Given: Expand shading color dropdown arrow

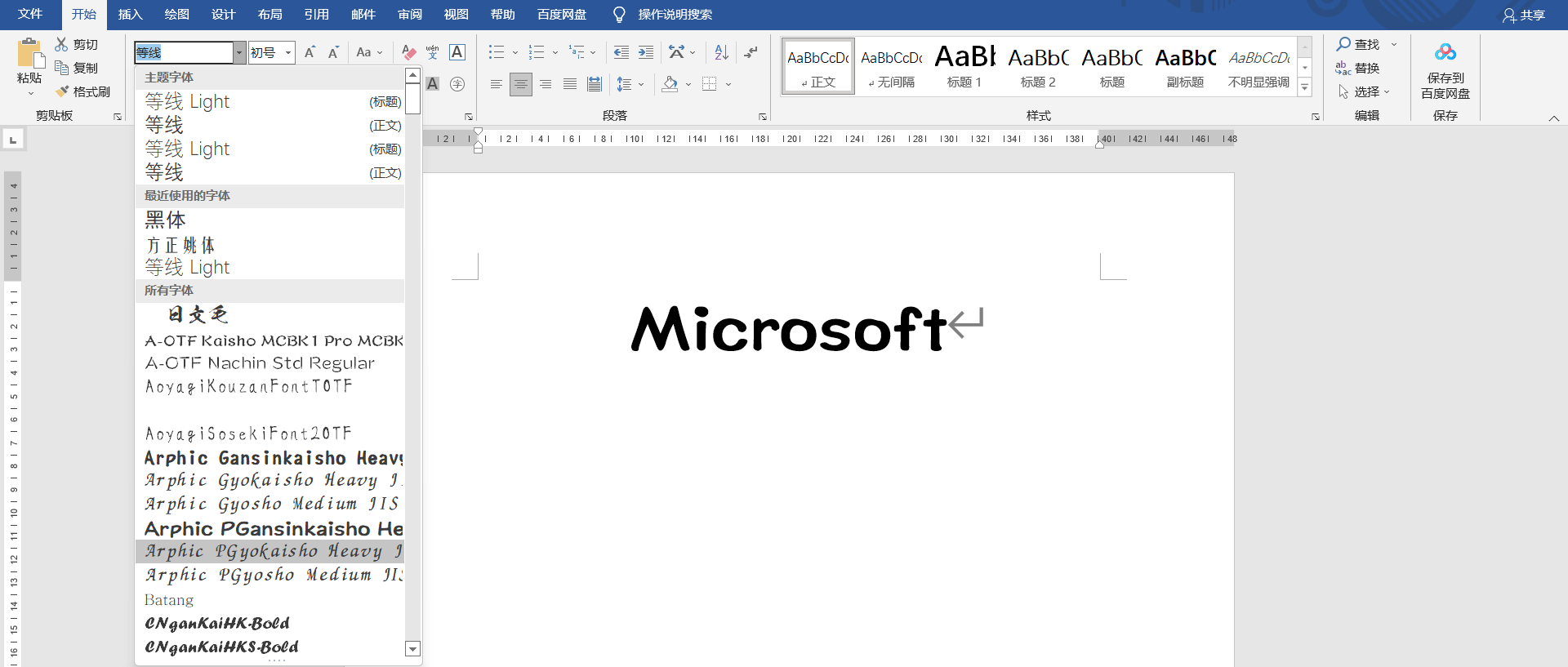Looking at the screenshot, I should pos(688,83).
